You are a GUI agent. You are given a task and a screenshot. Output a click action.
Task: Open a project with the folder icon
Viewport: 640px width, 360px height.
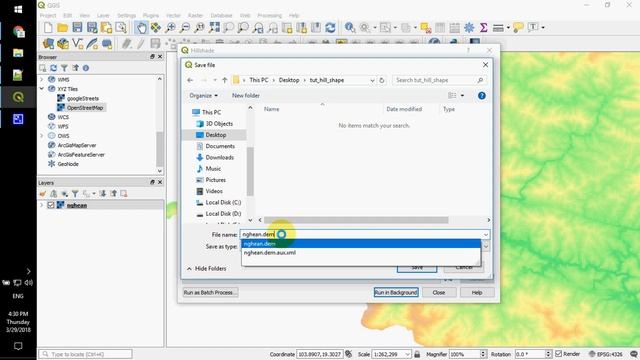tap(62, 27)
